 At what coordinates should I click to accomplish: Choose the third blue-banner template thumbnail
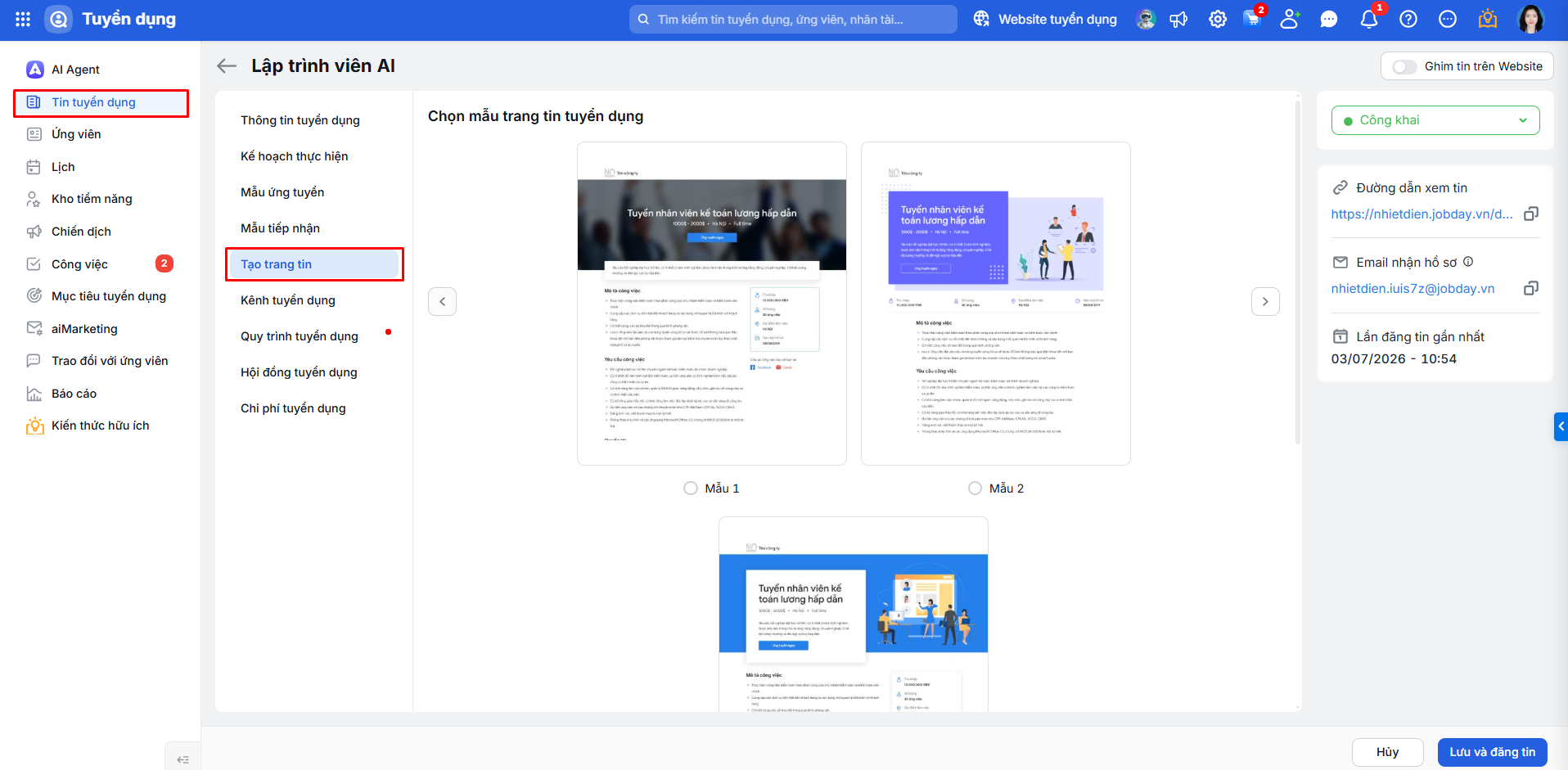click(854, 615)
